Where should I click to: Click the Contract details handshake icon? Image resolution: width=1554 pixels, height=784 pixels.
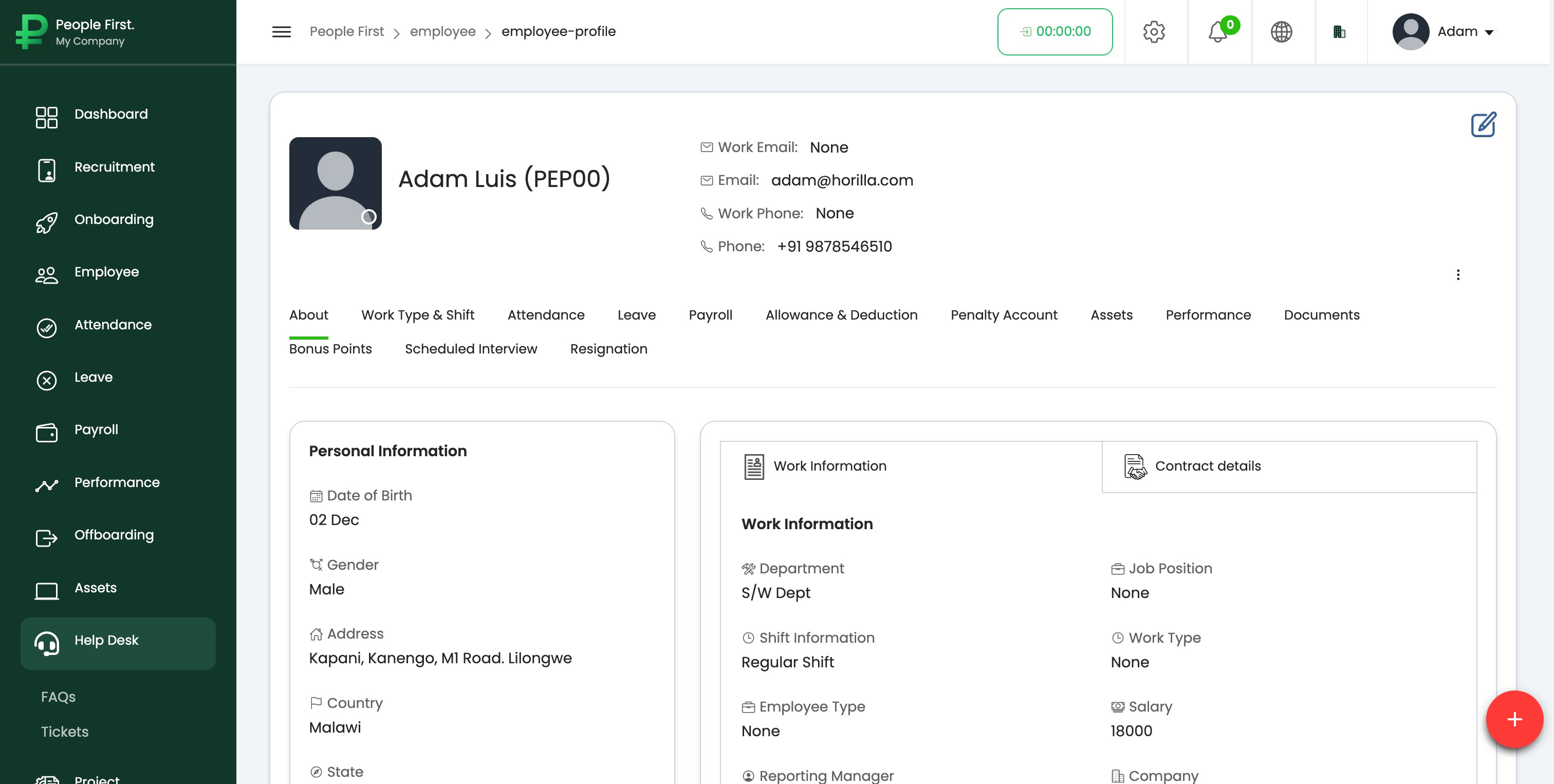coord(1135,466)
